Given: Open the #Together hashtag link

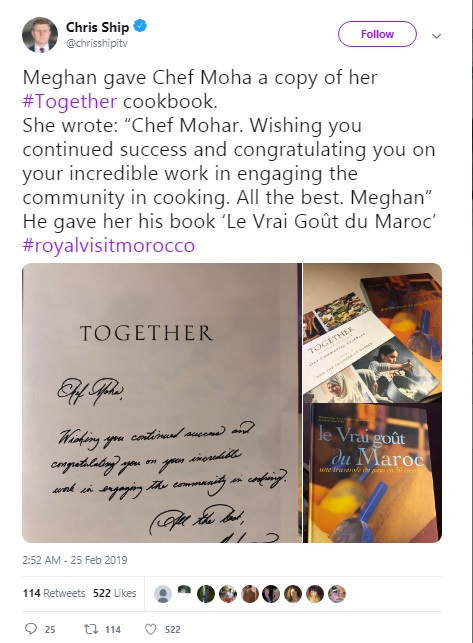Looking at the screenshot, I should point(70,101).
